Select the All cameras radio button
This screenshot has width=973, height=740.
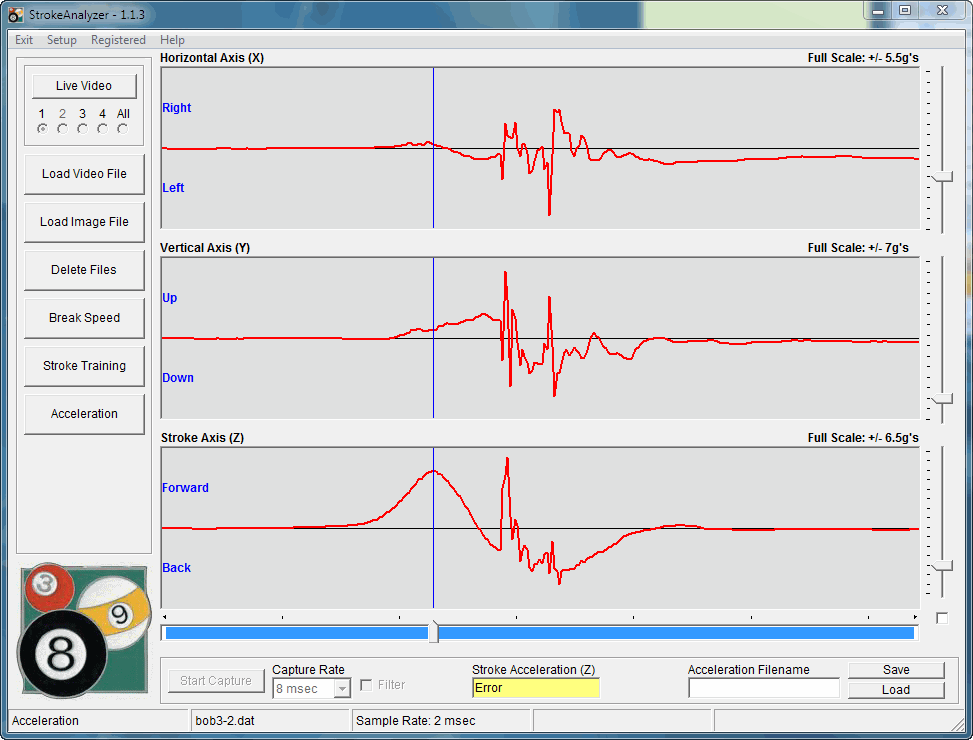tap(122, 129)
